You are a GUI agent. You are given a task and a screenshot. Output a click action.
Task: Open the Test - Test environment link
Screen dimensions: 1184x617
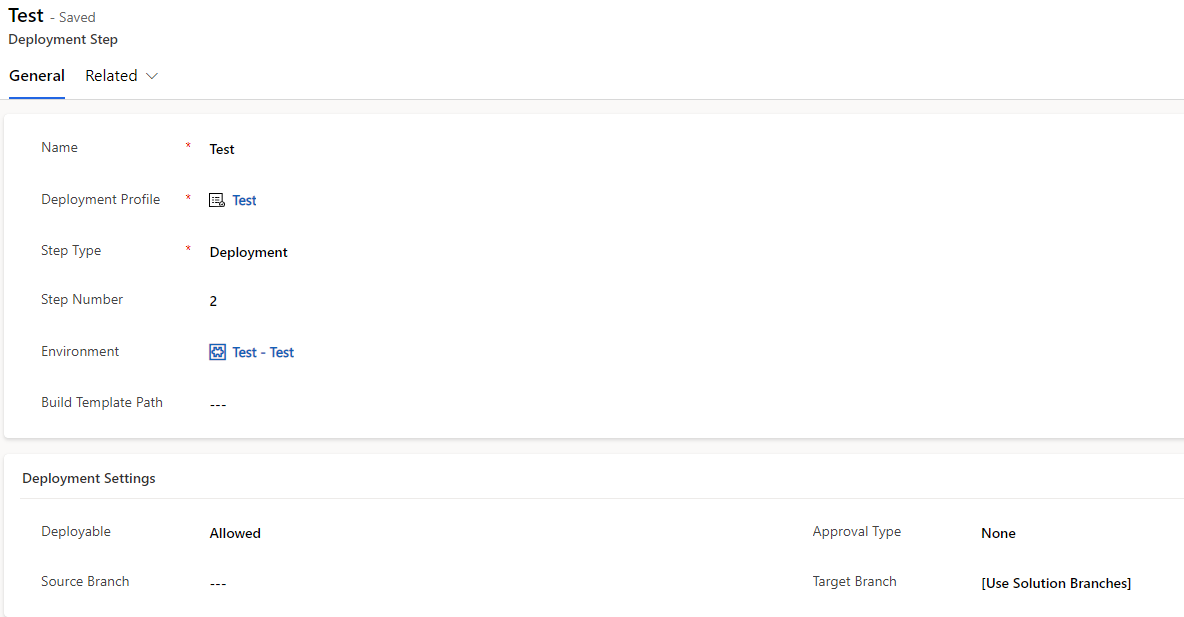pyautogui.click(x=262, y=351)
